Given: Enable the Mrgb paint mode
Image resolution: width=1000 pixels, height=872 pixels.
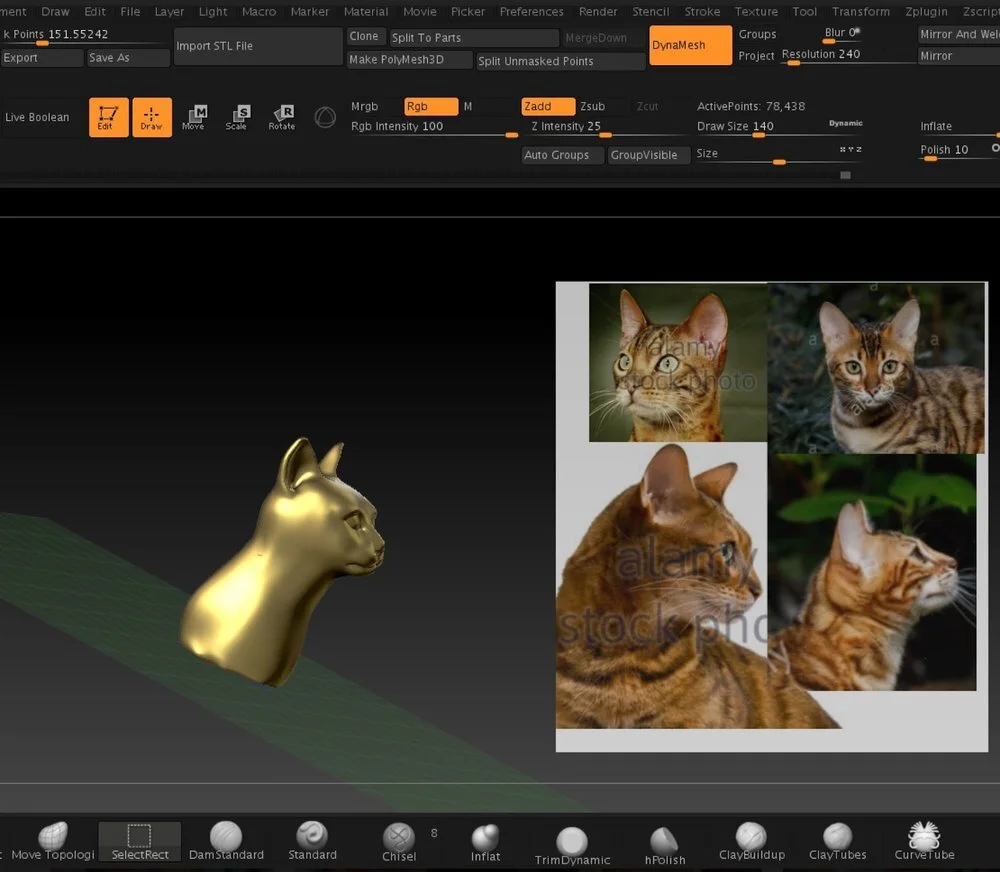Looking at the screenshot, I should click(366, 106).
